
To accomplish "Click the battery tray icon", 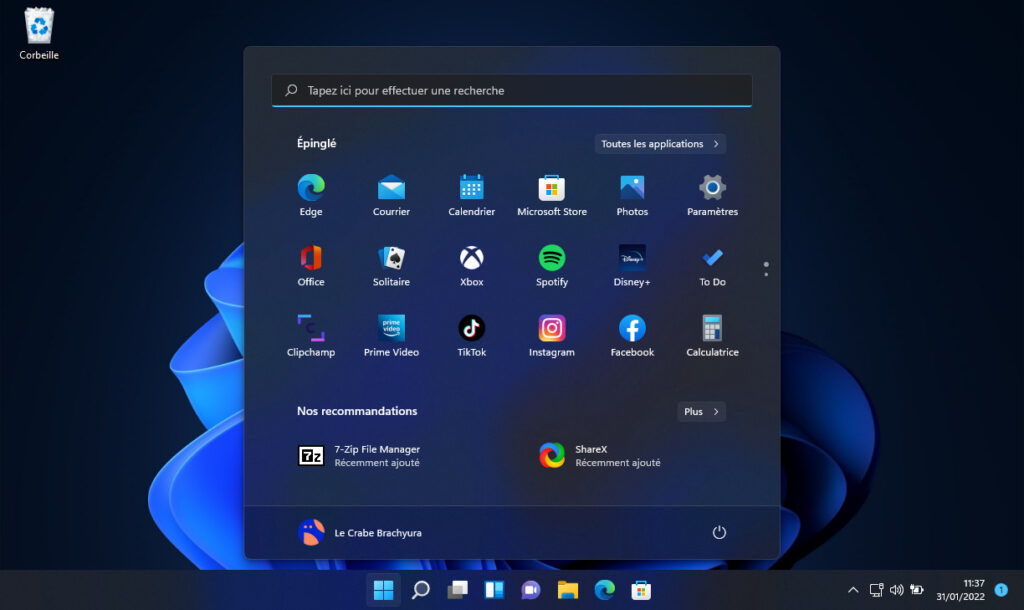I will click(917, 590).
